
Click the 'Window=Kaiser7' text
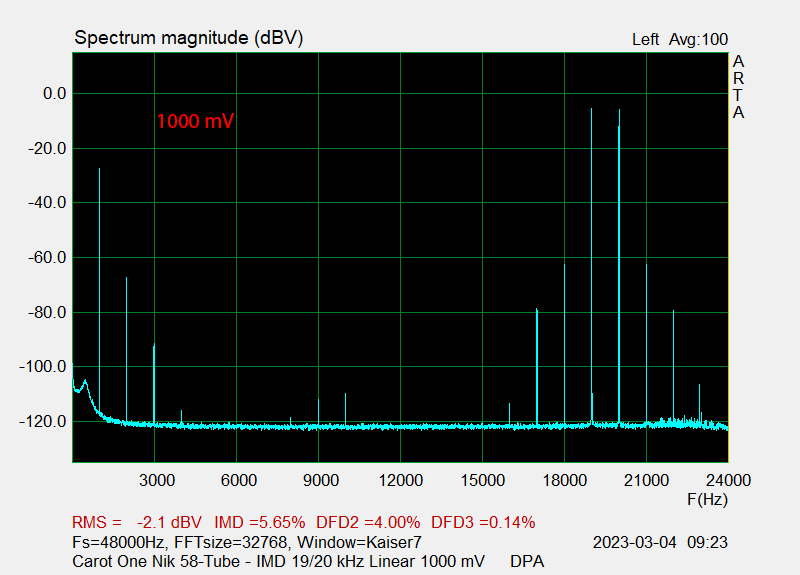[359, 542]
